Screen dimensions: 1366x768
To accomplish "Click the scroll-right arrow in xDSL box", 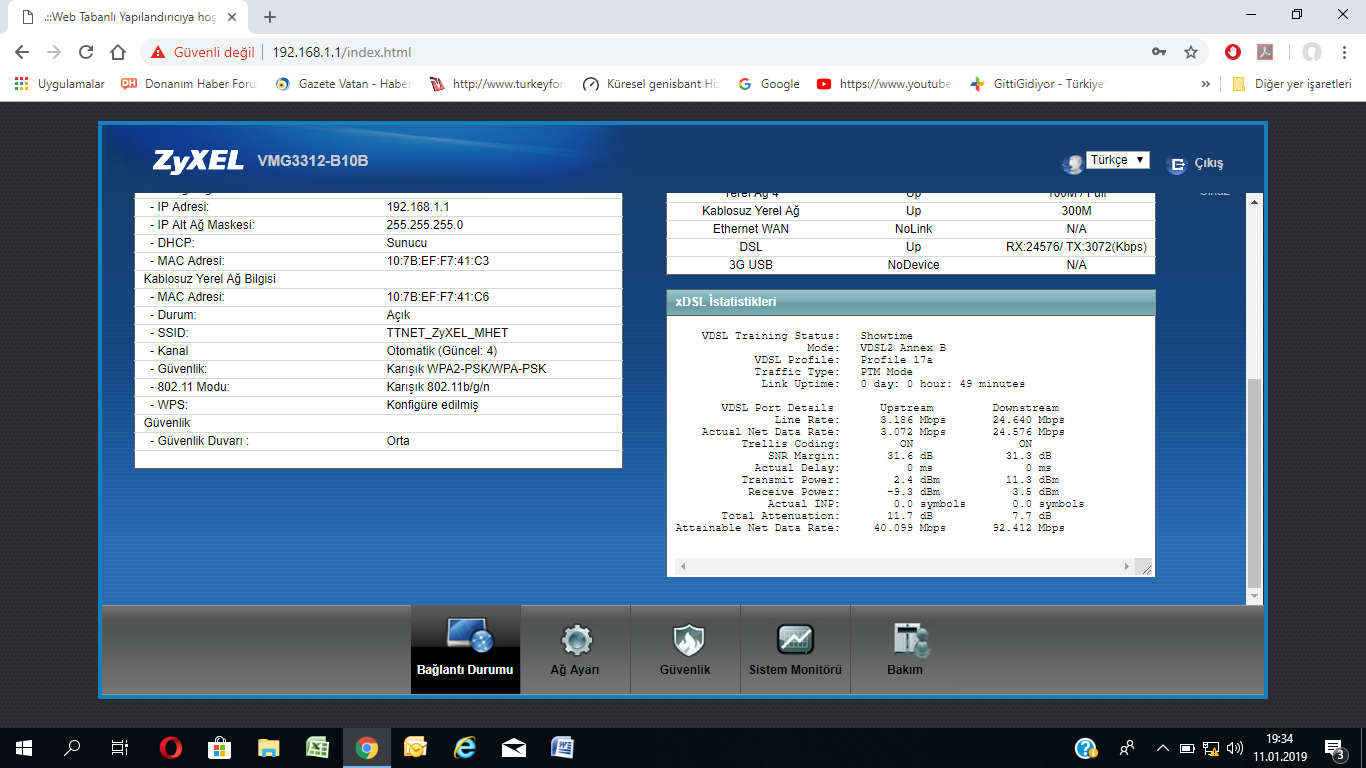I will (1128, 567).
